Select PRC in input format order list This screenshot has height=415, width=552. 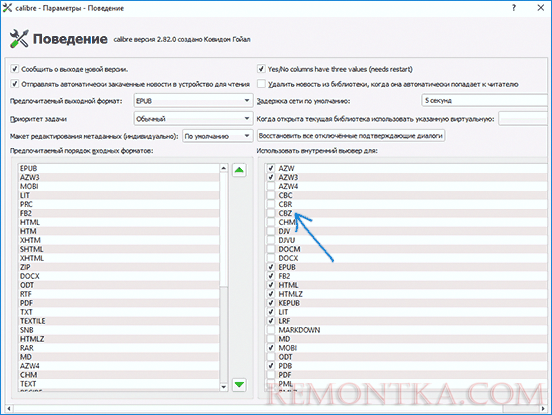click(119, 204)
